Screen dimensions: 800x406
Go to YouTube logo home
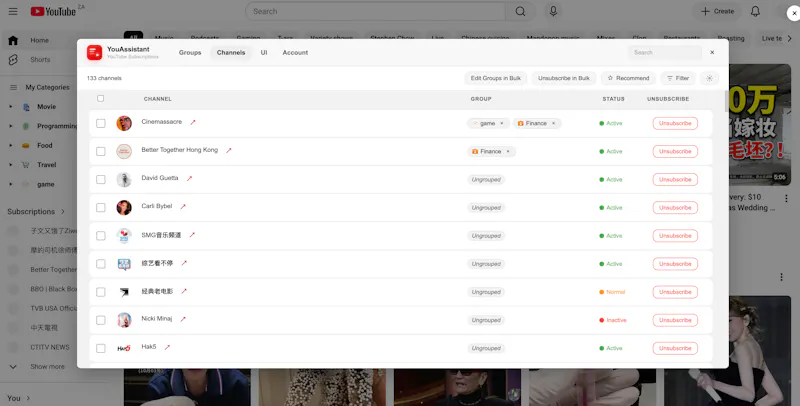click(53, 11)
